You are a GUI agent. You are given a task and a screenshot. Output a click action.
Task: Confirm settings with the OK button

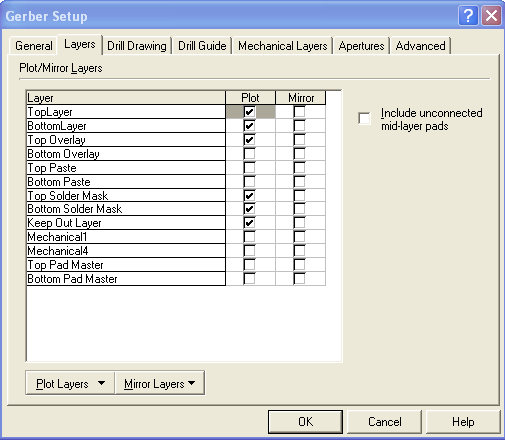[305, 422]
